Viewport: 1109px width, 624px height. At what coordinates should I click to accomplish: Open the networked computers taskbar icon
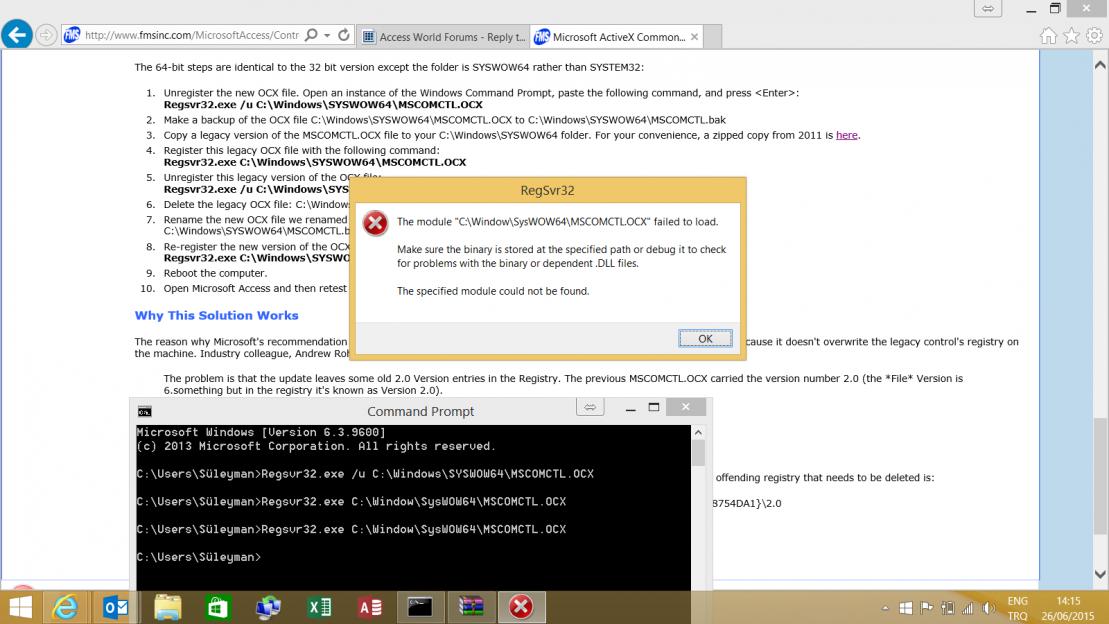pos(268,607)
